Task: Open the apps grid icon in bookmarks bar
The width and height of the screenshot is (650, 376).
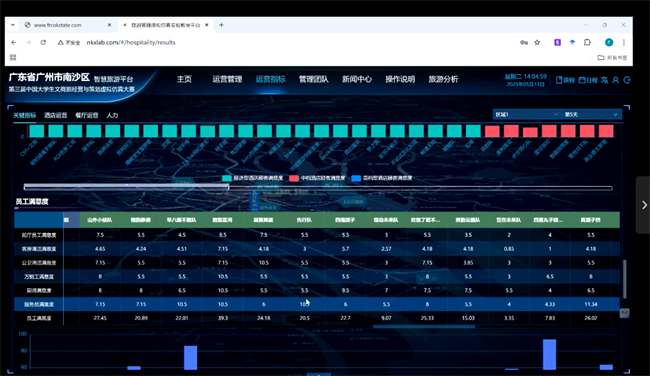Action: coord(13,57)
